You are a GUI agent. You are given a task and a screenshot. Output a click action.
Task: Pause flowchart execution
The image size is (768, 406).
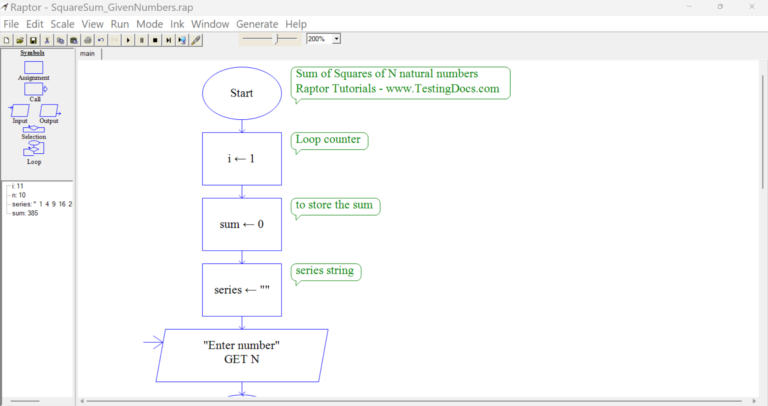click(x=142, y=40)
